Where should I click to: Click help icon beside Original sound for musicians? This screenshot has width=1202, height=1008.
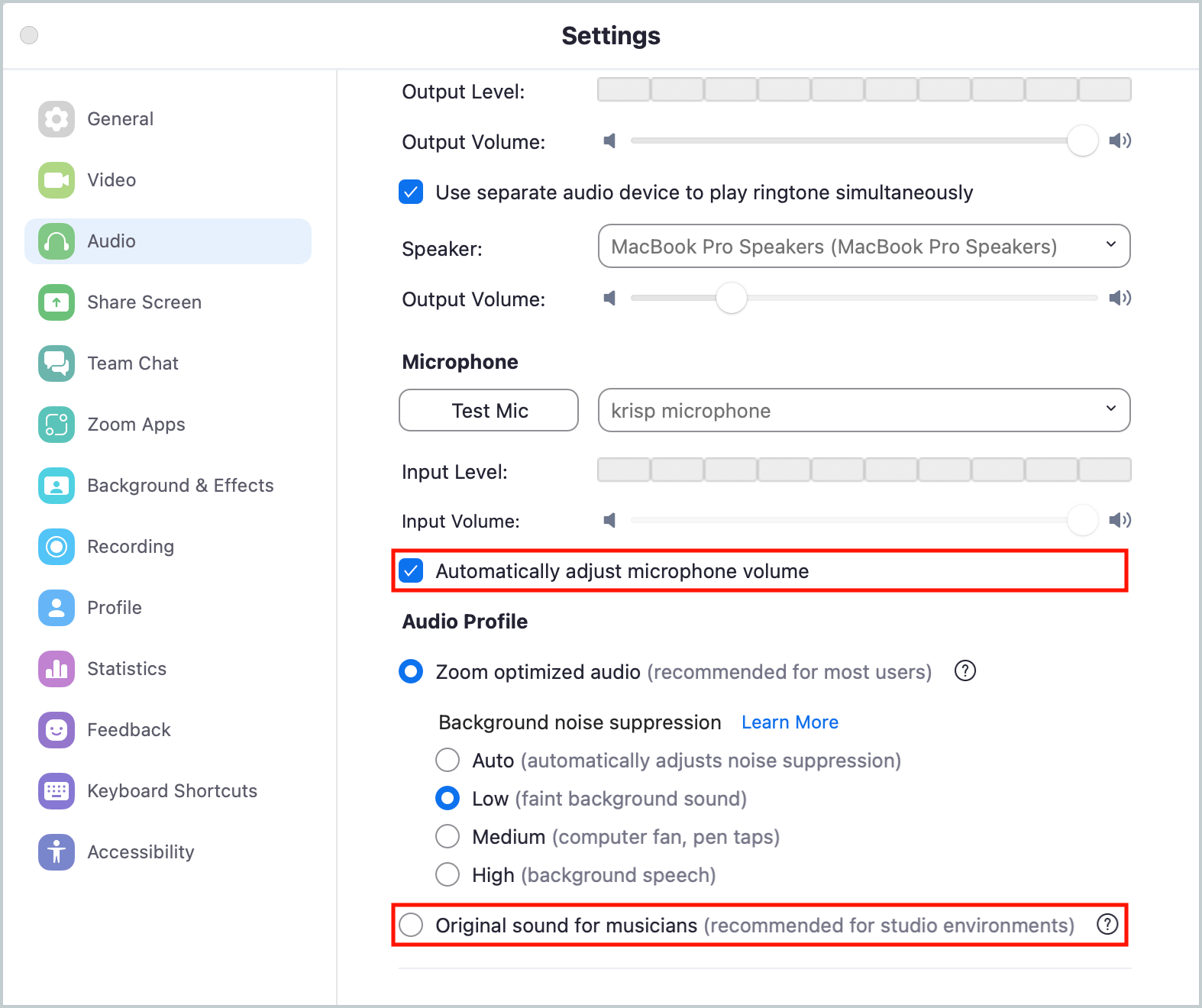point(1107,924)
